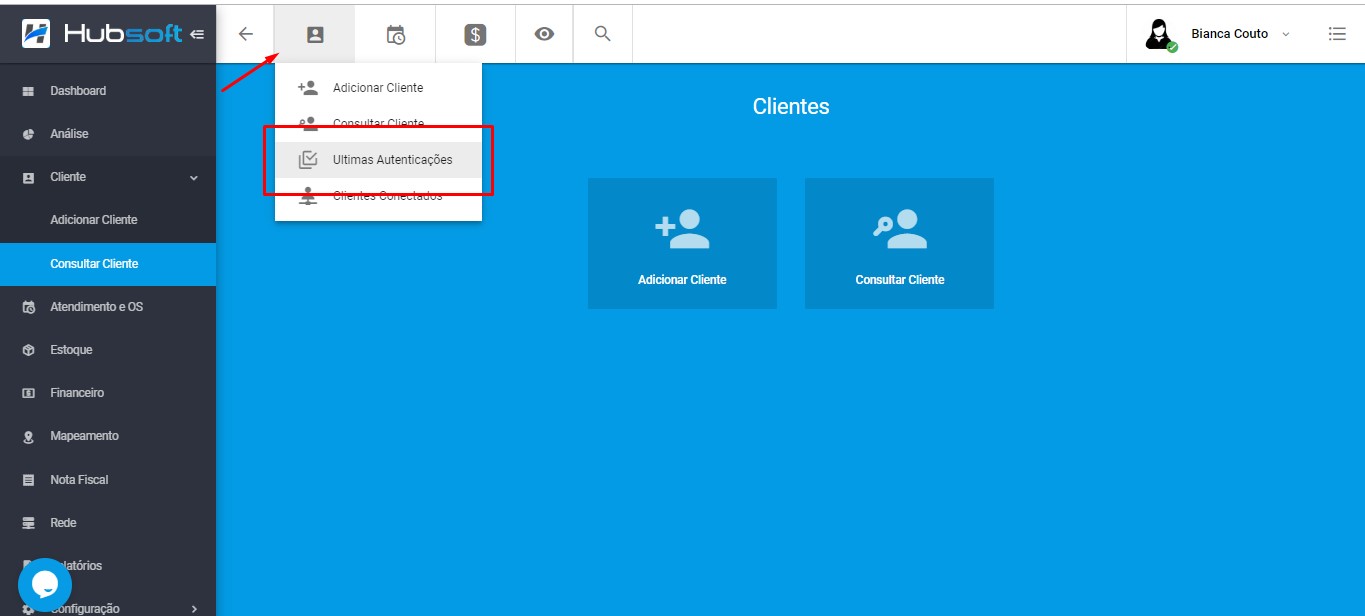Select Consultar Cliente in the dropdown menu
The image size is (1365, 616).
pyautogui.click(x=378, y=124)
